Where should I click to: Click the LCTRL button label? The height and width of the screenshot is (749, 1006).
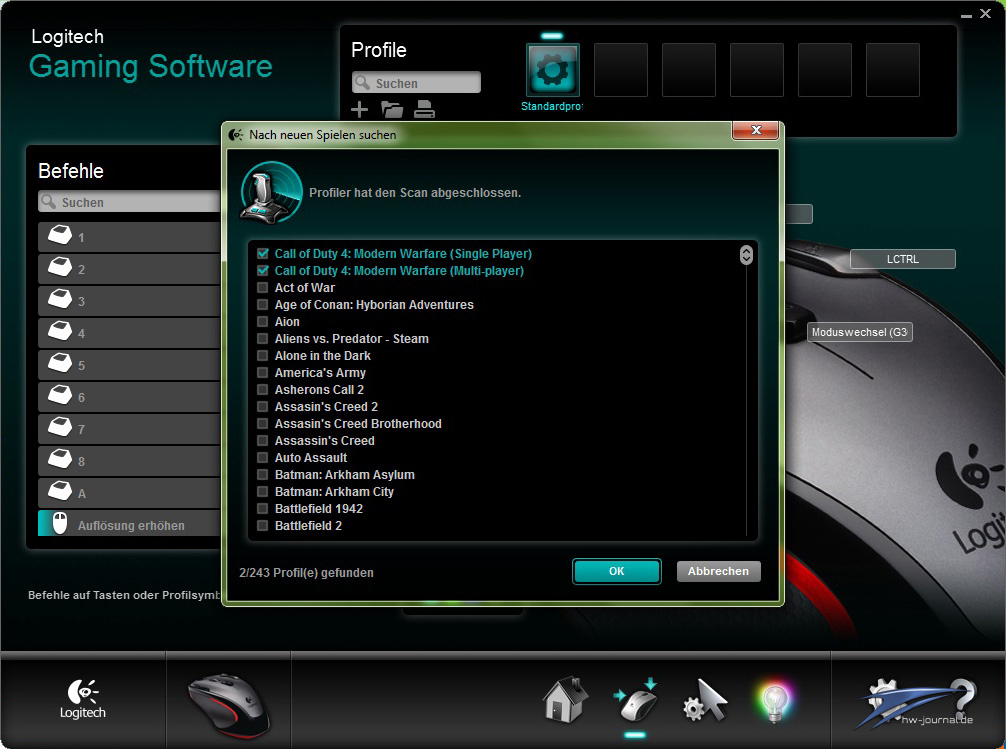tap(902, 259)
